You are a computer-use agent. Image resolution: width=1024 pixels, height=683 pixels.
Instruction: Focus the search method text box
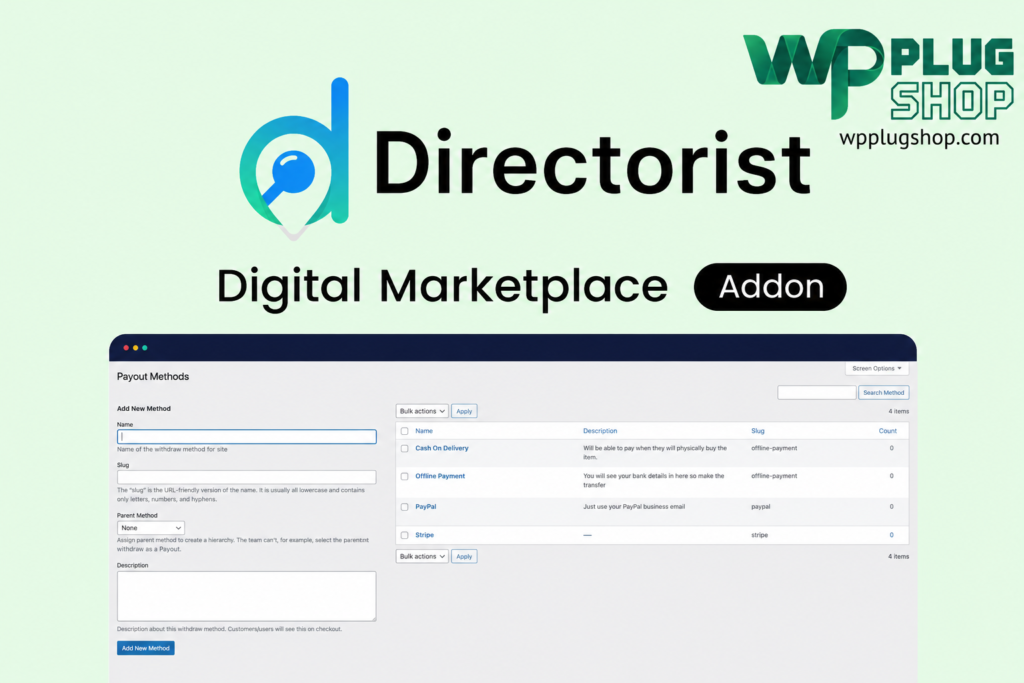[816, 392]
